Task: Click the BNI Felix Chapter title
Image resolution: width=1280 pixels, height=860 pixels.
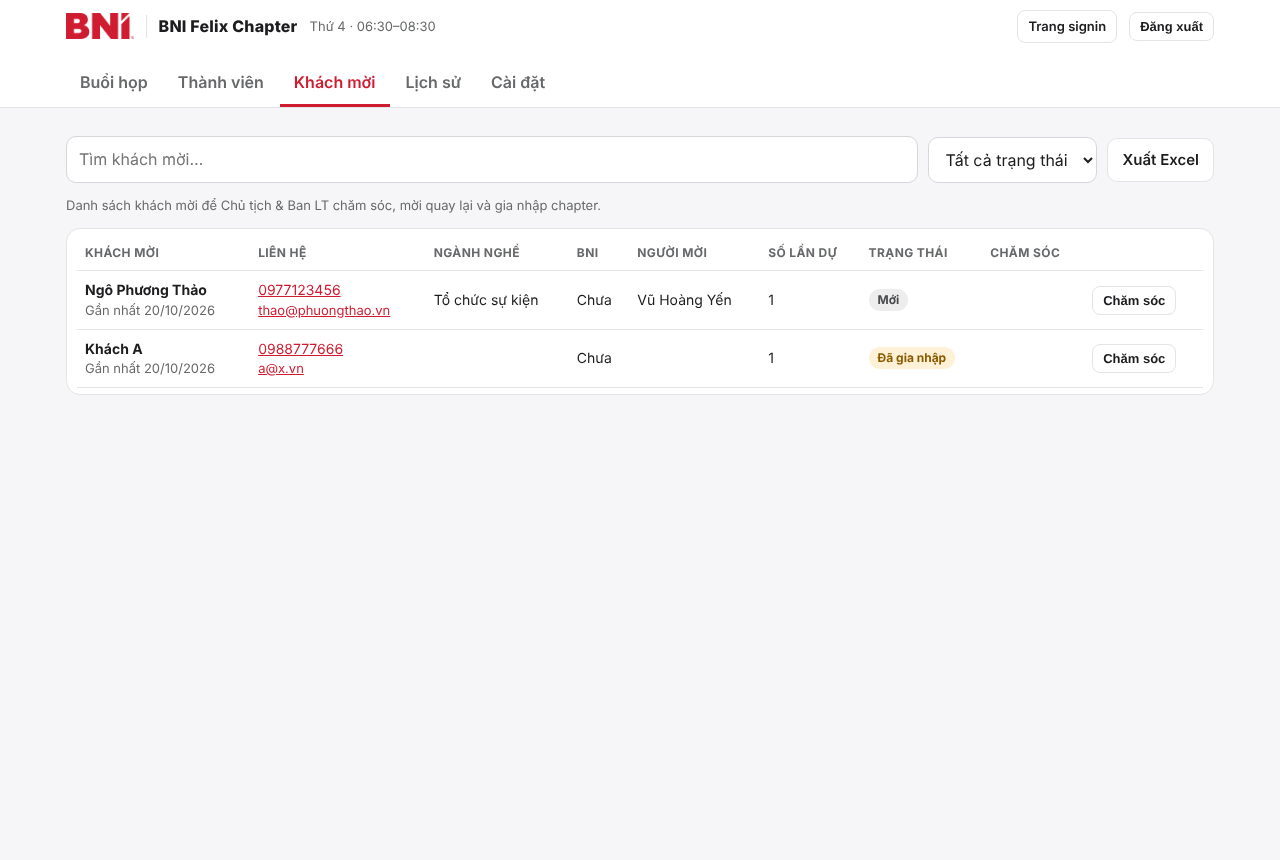Action: tap(228, 26)
